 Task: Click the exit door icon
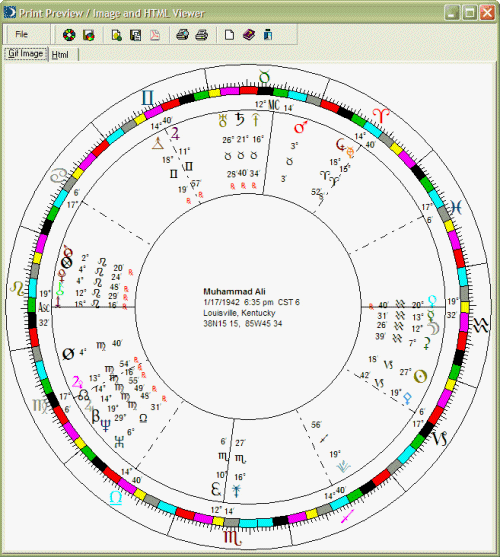coord(268,35)
